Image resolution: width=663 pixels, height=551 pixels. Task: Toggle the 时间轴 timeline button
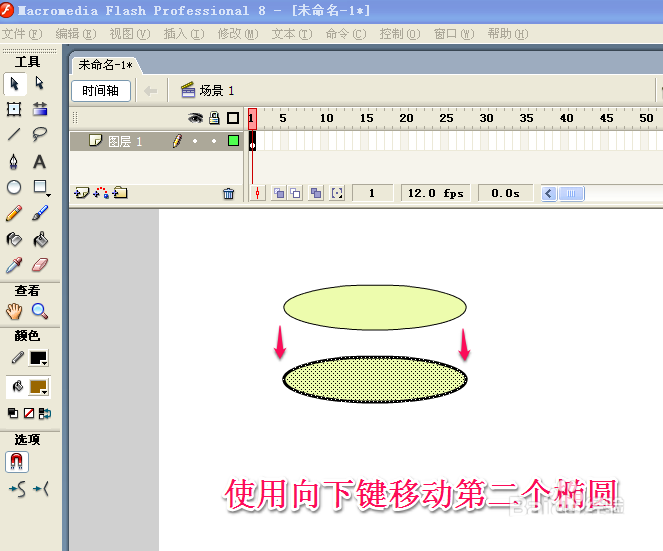(101, 90)
